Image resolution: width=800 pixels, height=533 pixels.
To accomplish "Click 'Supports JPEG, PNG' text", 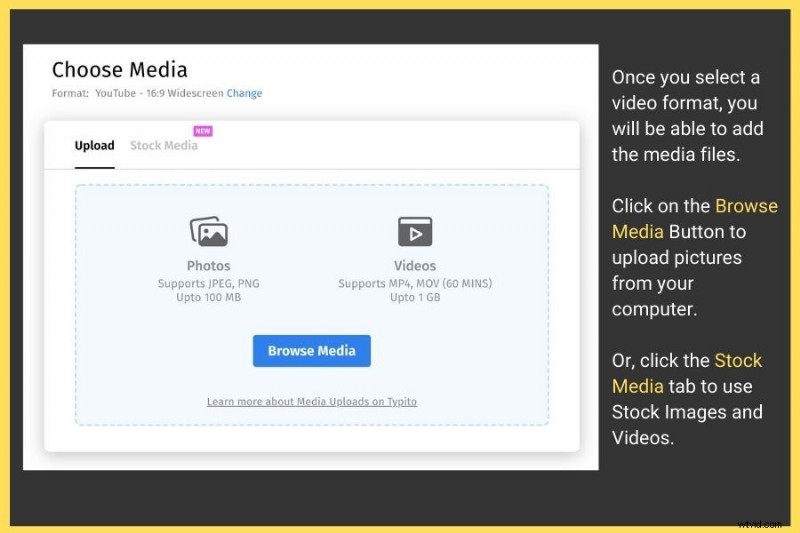I will 209,284.
